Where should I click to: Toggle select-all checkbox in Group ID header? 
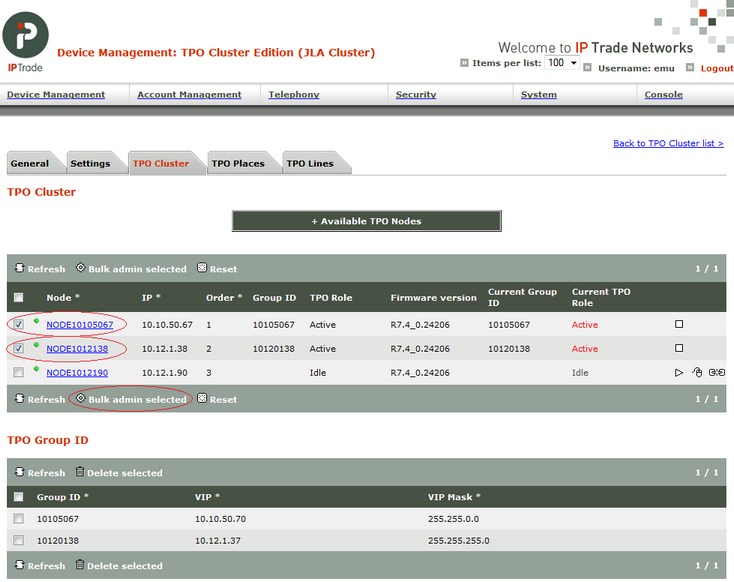coord(18,497)
